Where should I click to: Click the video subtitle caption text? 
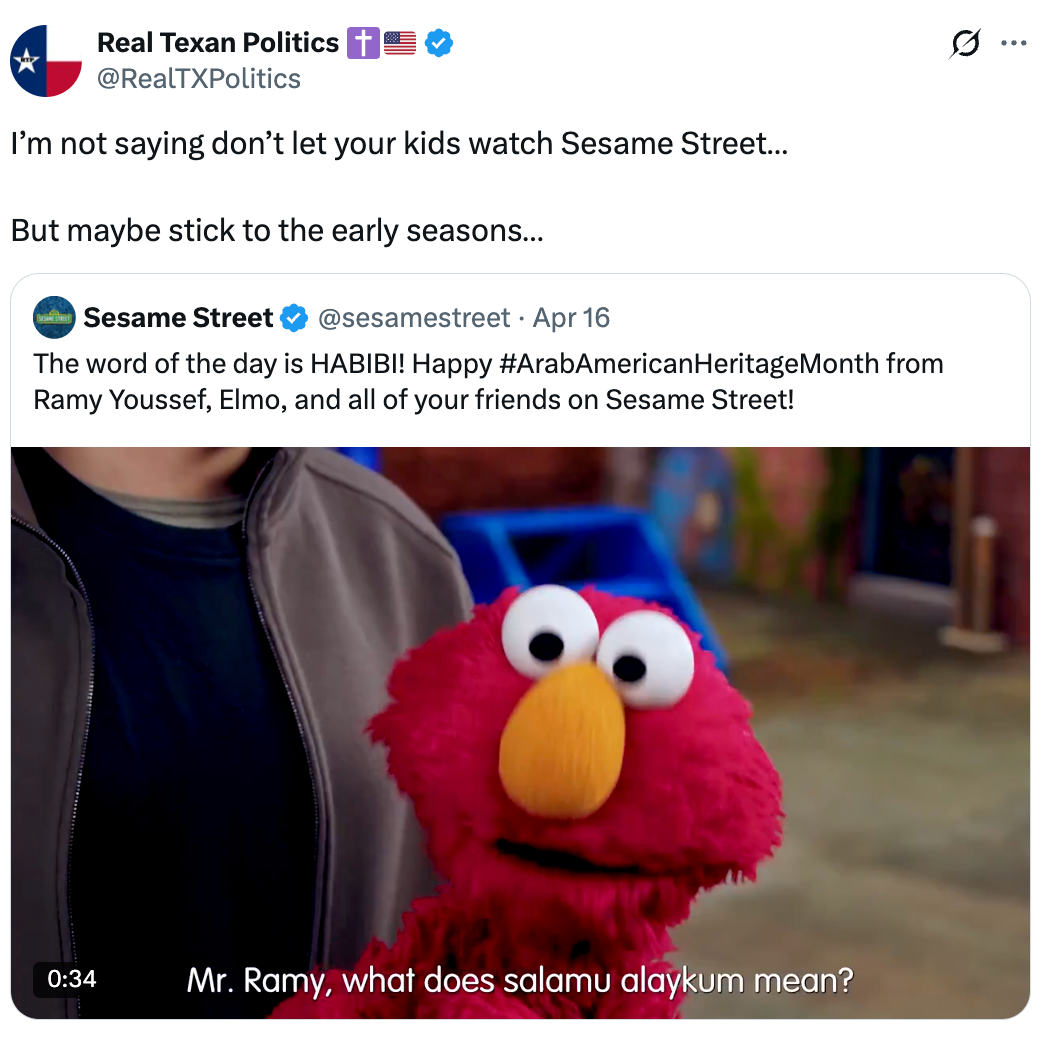[x=520, y=980]
